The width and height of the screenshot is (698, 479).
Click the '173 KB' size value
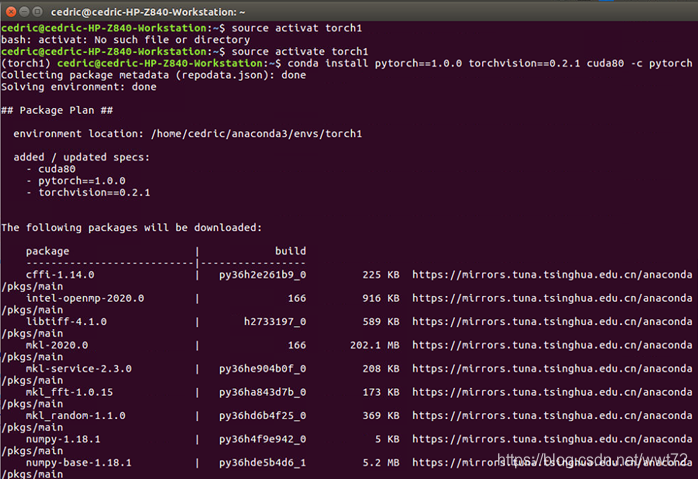(x=381, y=392)
